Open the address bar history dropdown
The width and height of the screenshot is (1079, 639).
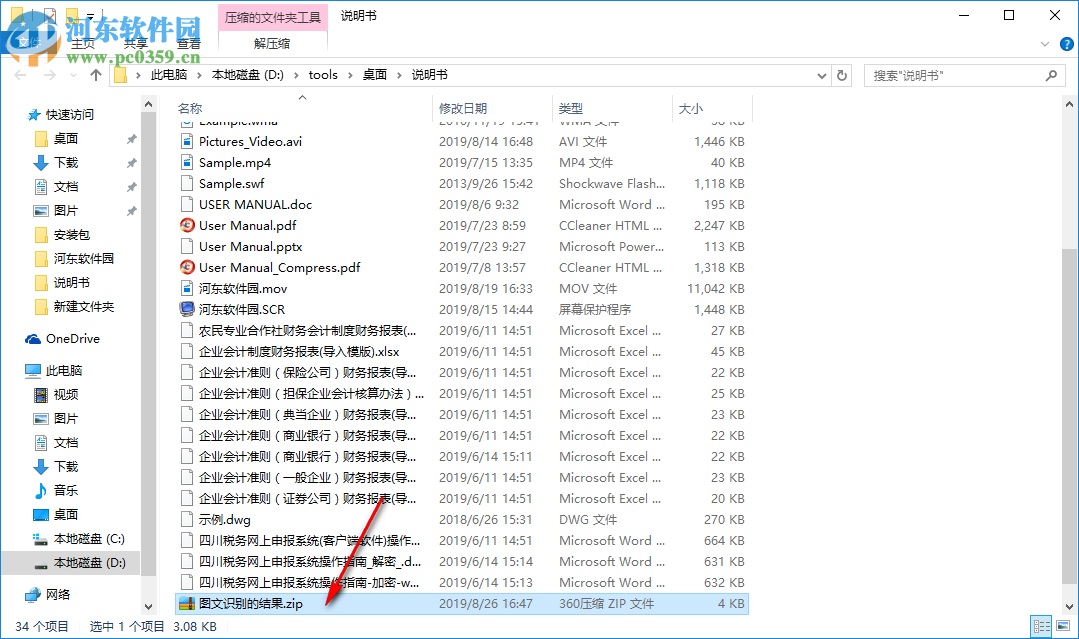tap(821, 75)
